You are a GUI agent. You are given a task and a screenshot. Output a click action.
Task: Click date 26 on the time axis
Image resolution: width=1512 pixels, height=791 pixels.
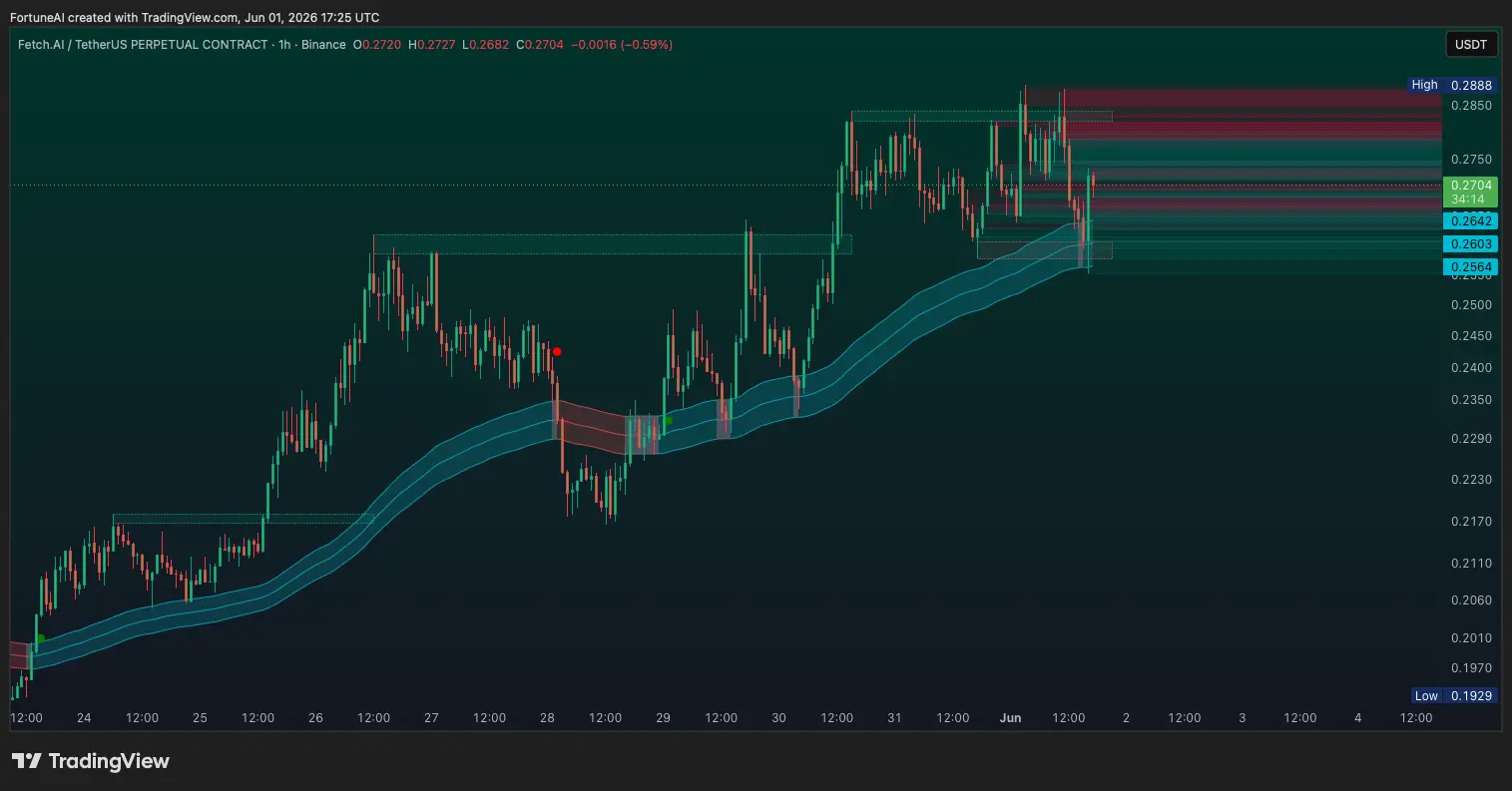315,718
